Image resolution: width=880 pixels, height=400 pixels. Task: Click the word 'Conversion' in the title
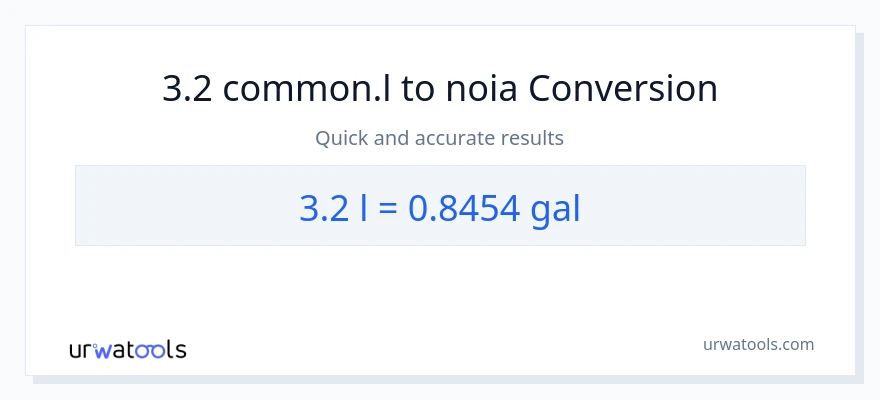[x=623, y=89]
